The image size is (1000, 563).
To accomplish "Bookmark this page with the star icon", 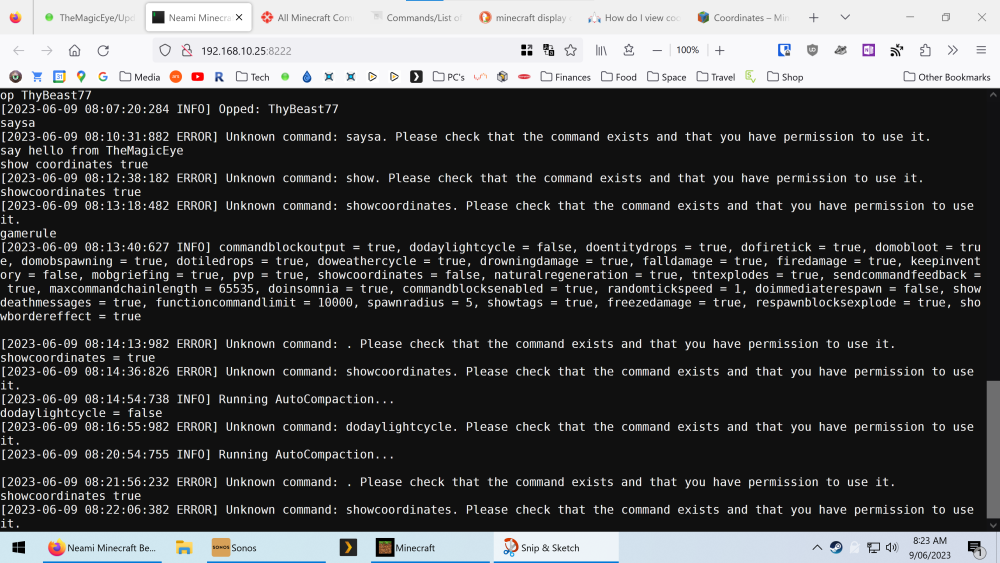I will point(571,50).
